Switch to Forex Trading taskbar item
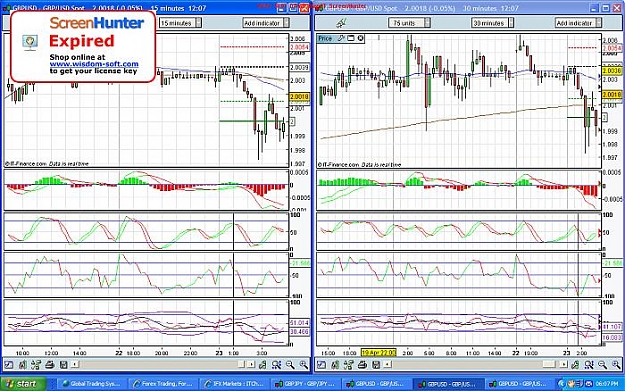 (163, 384)
